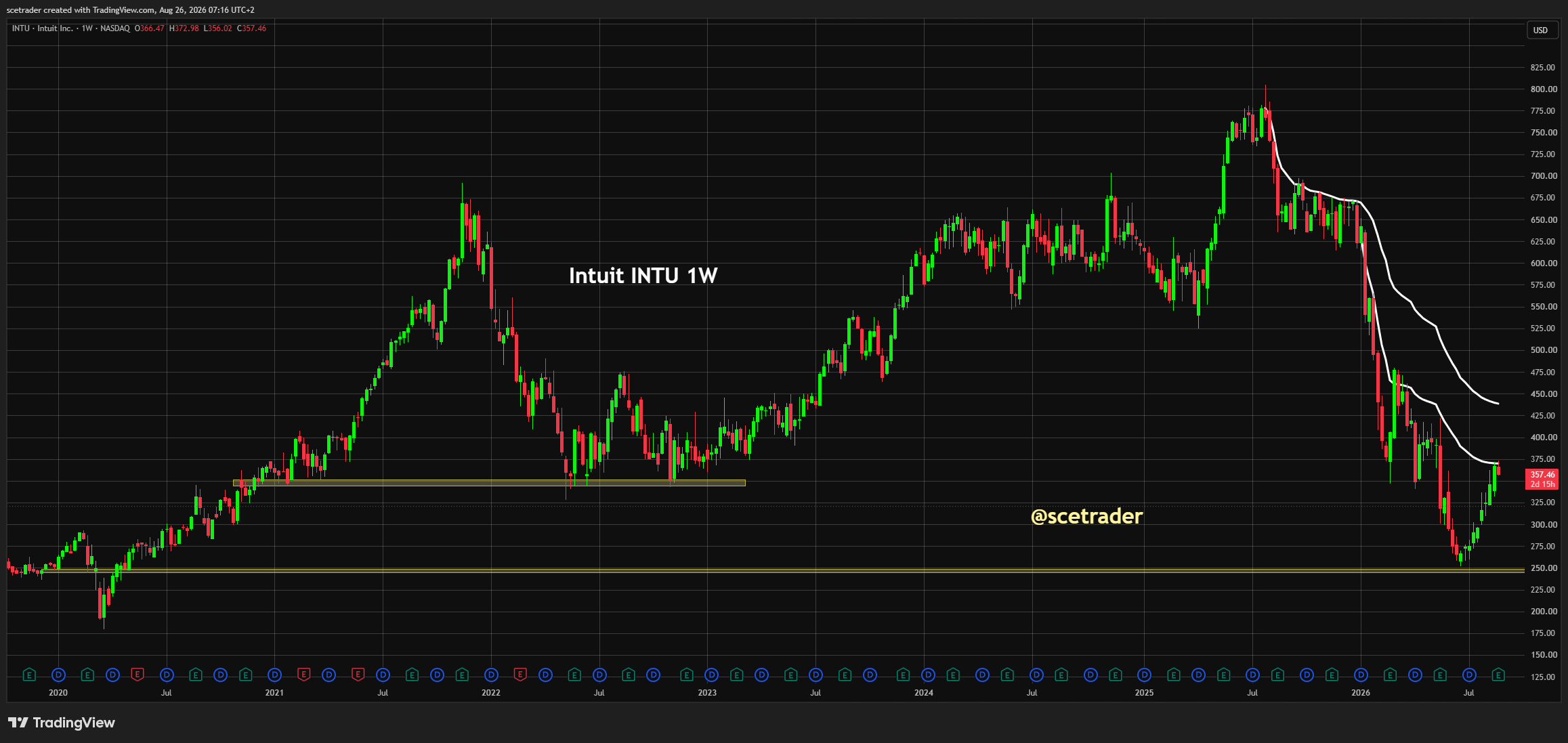Screen dimensions: 1568x743
Task: Click the 750.00 price axis label
Action: point(1543,133)
